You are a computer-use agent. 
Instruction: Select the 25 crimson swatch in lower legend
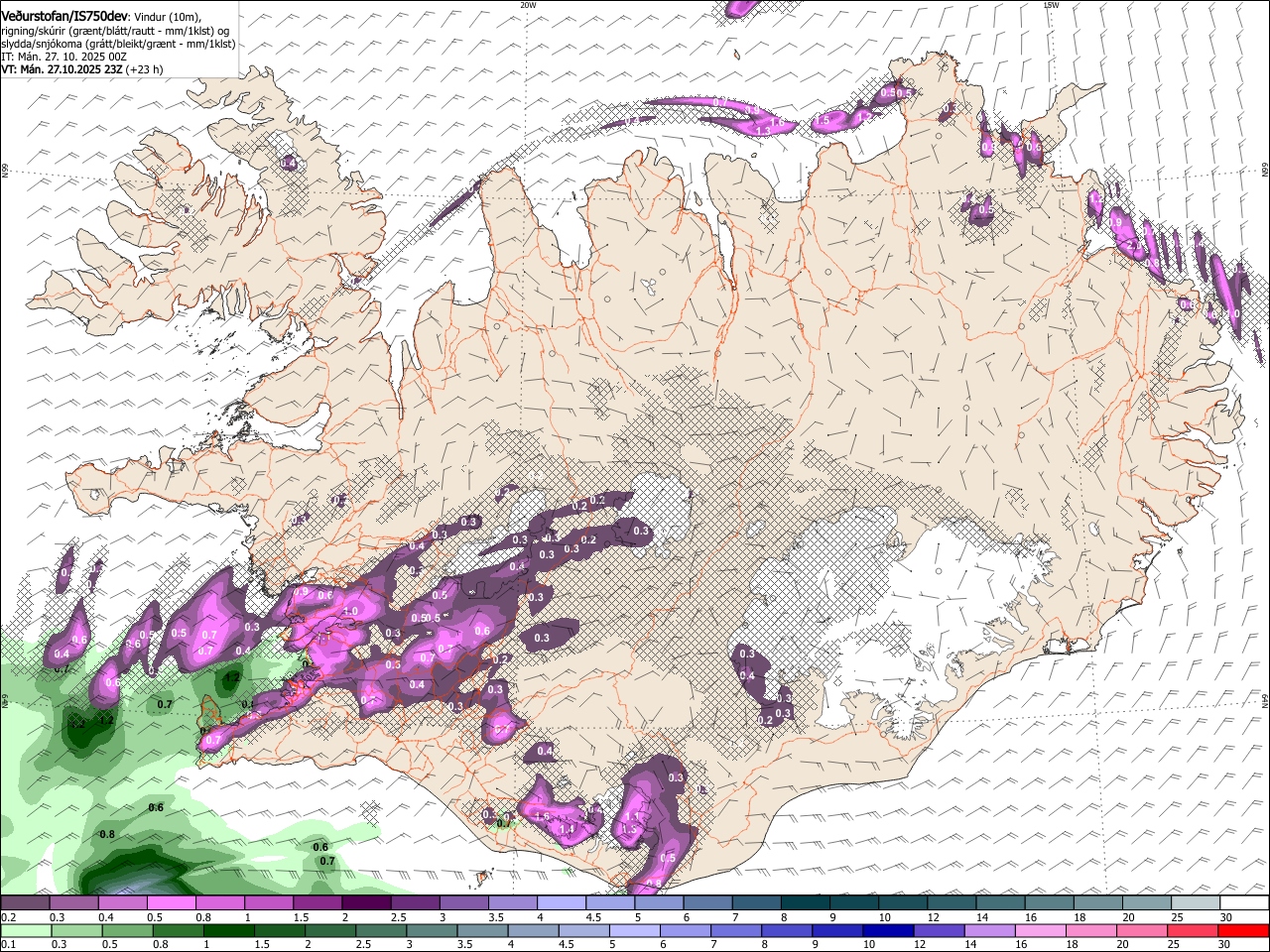(x=1193, y=931)
